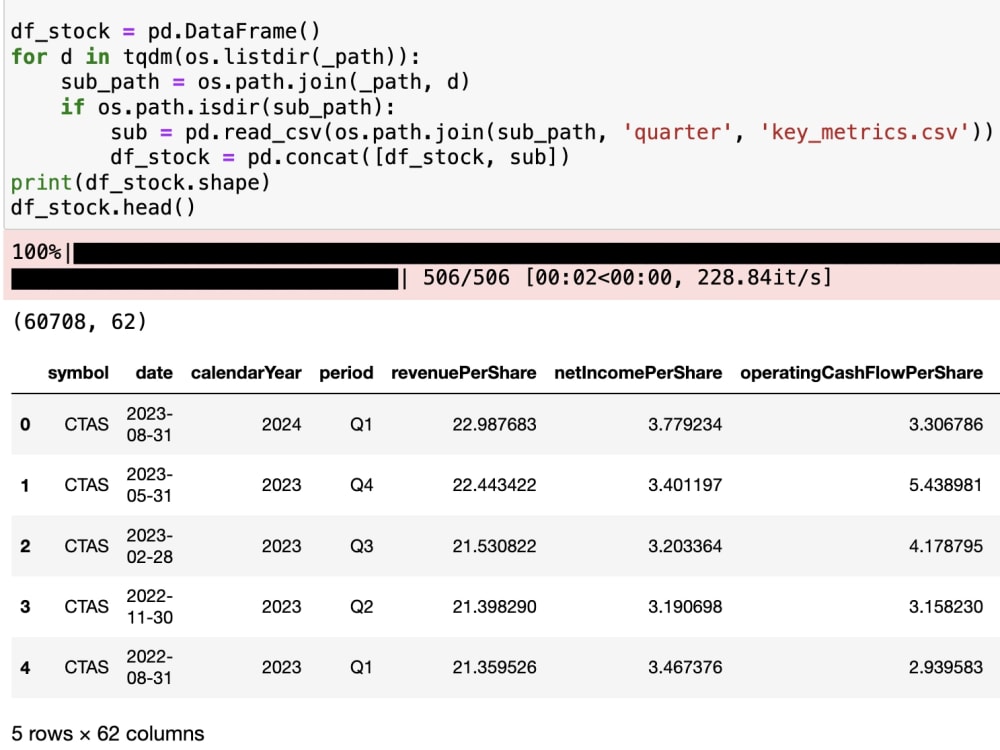
Task: Click the 100% progress label
Action: (36, 253)
